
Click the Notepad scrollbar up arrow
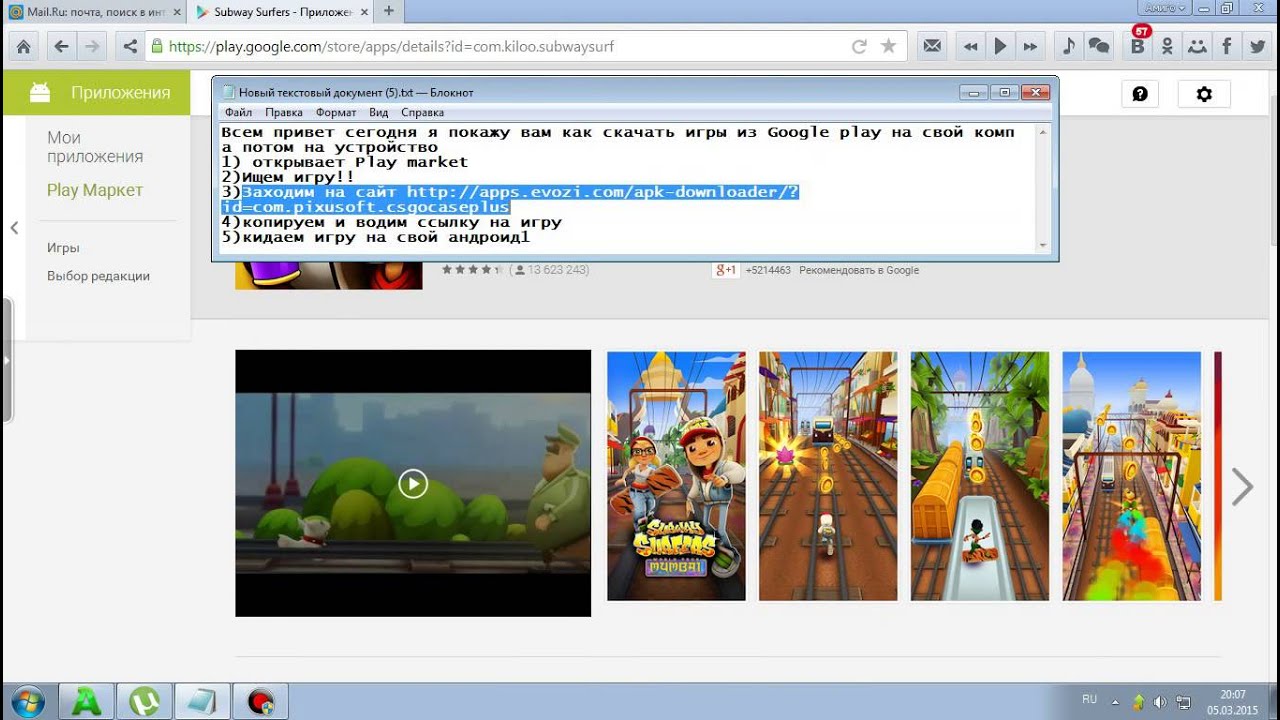tap(1044, 132)
